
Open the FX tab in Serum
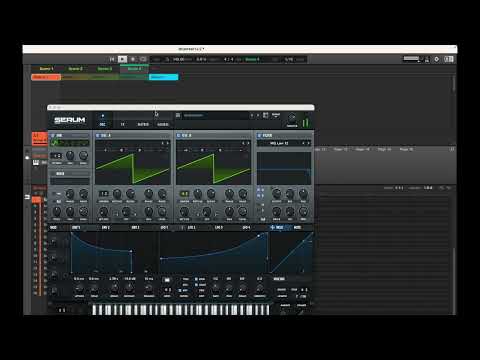click(123, 124)
